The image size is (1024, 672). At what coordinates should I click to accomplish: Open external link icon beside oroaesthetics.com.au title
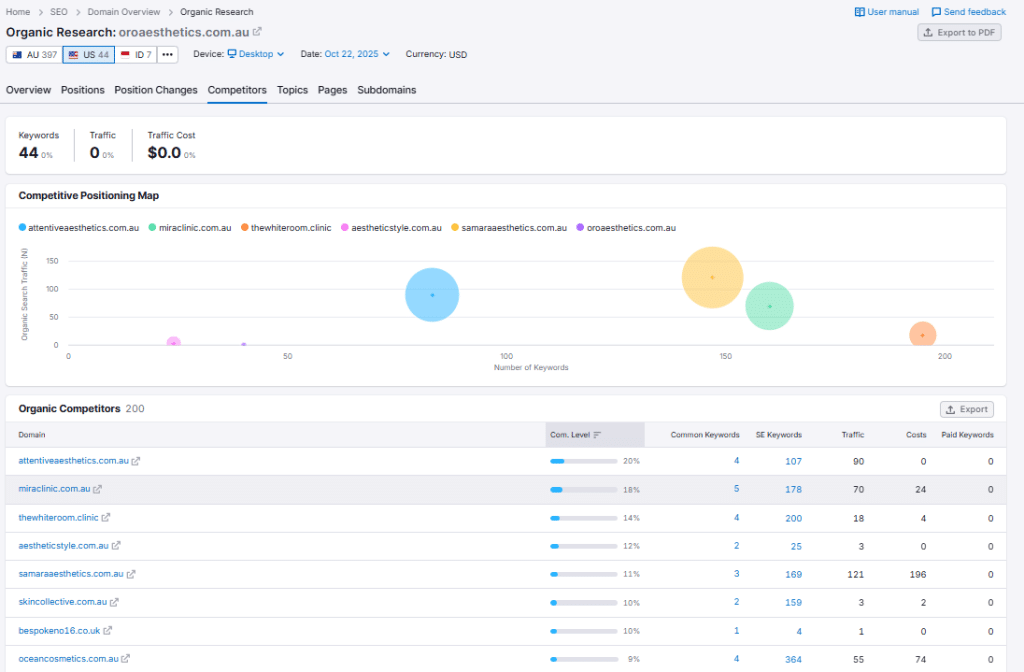point(257,32)
